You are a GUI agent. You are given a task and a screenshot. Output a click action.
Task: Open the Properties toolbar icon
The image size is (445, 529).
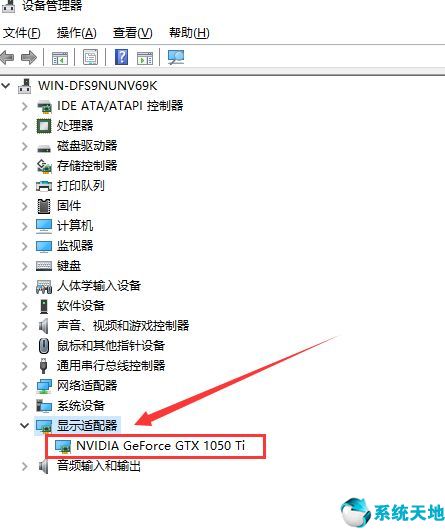(90, 57)
